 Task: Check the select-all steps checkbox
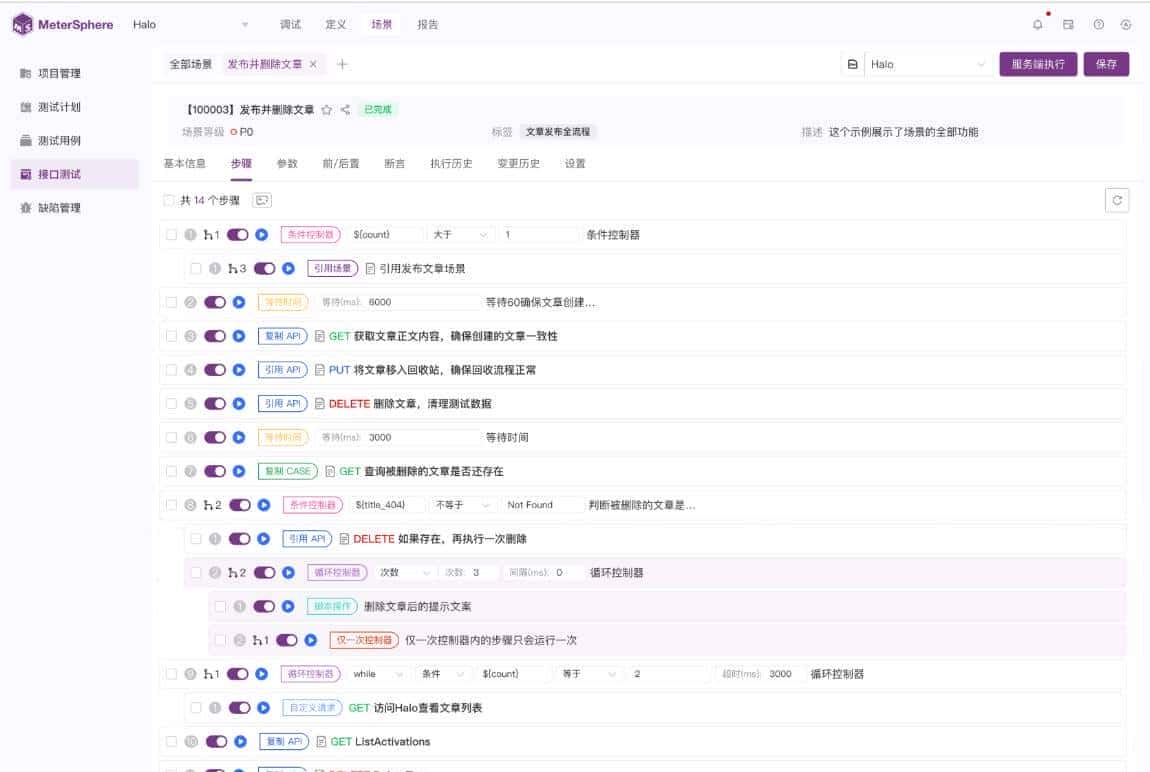pyautogui.click(x=168, y=200)
